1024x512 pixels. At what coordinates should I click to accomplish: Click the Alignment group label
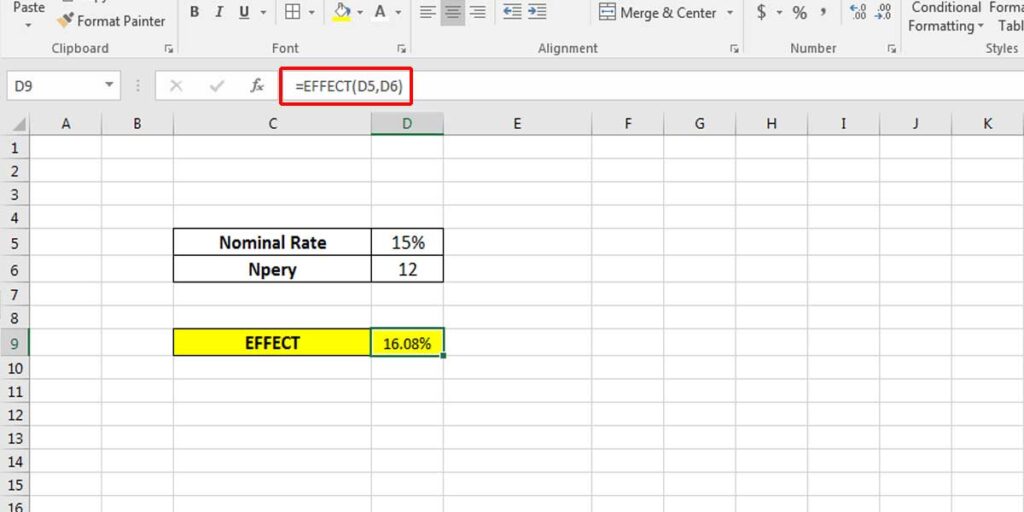[x=568, y=48]
